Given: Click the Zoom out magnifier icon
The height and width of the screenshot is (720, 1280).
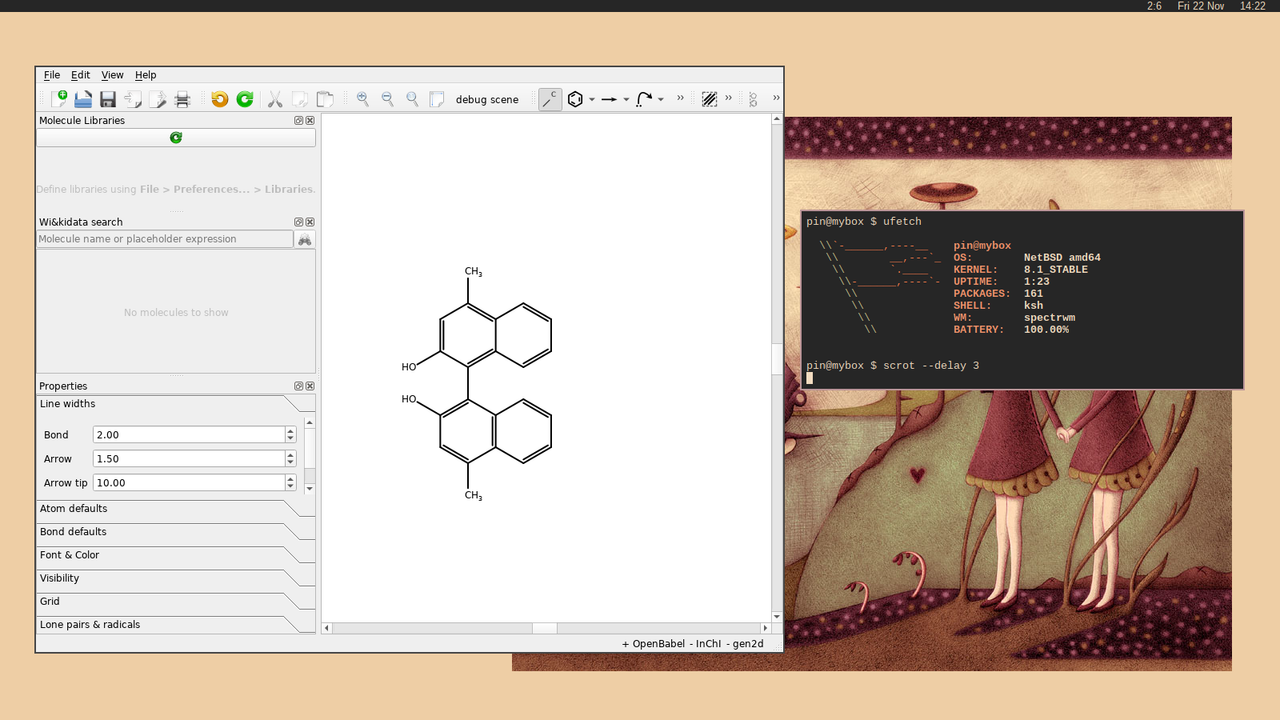Looking at the screenshot, I should [x=387, y=99].
